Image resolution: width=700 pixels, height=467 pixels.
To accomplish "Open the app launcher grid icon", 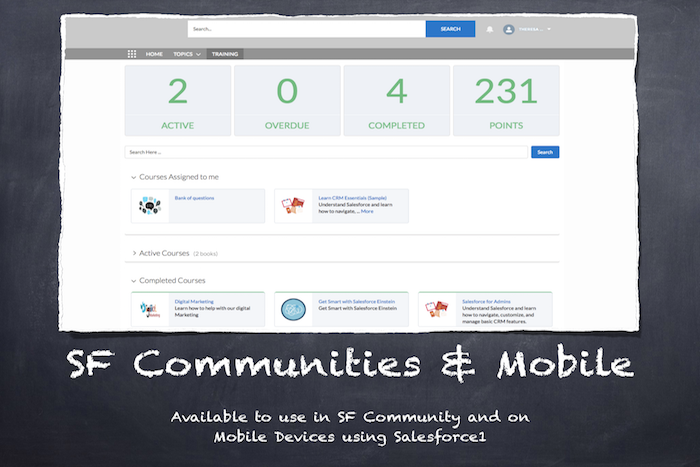I will click(132, 54).
